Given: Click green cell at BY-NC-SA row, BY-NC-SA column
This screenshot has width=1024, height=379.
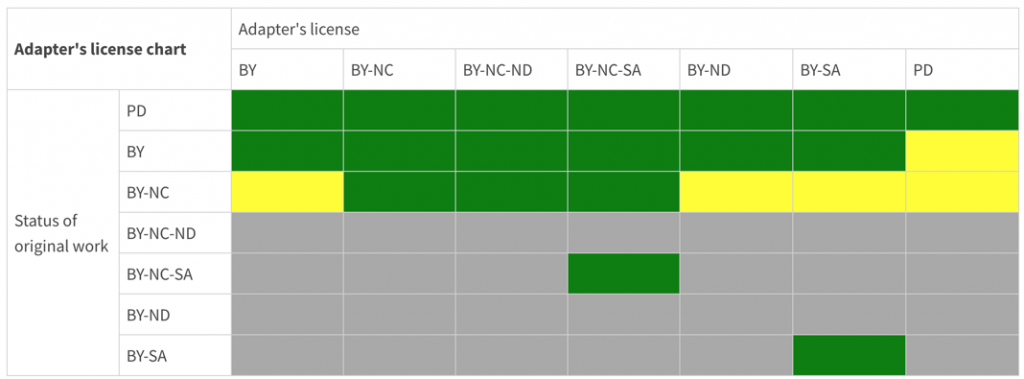Looking at the screenshot, I should tap(624, 274).
